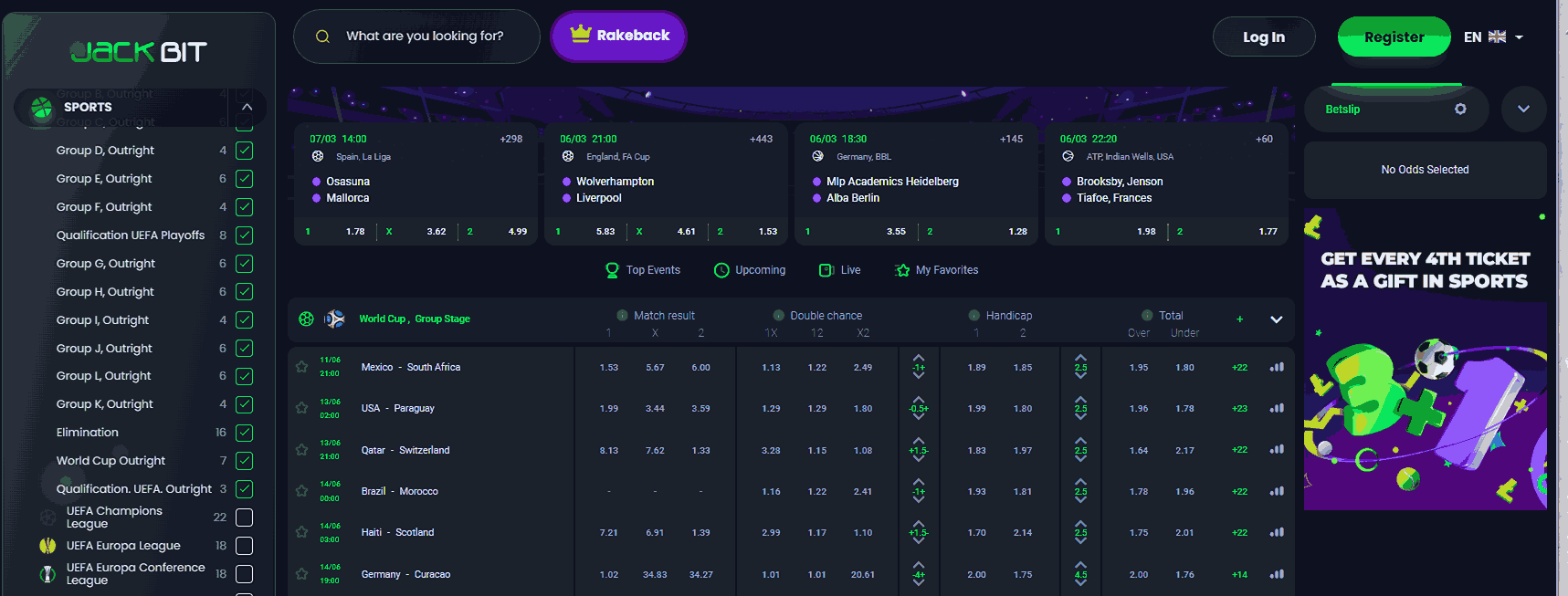Open statistics icon for Haiti - Scotland

(x=1277, y=532)
